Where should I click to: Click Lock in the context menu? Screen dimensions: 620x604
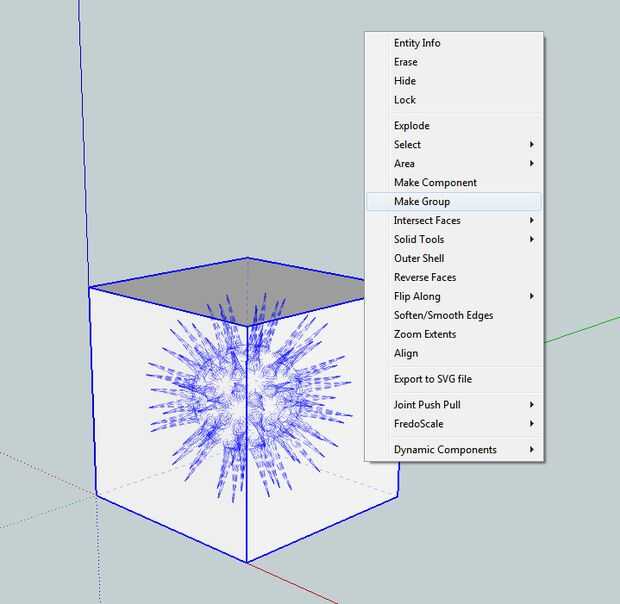(454, 100)
